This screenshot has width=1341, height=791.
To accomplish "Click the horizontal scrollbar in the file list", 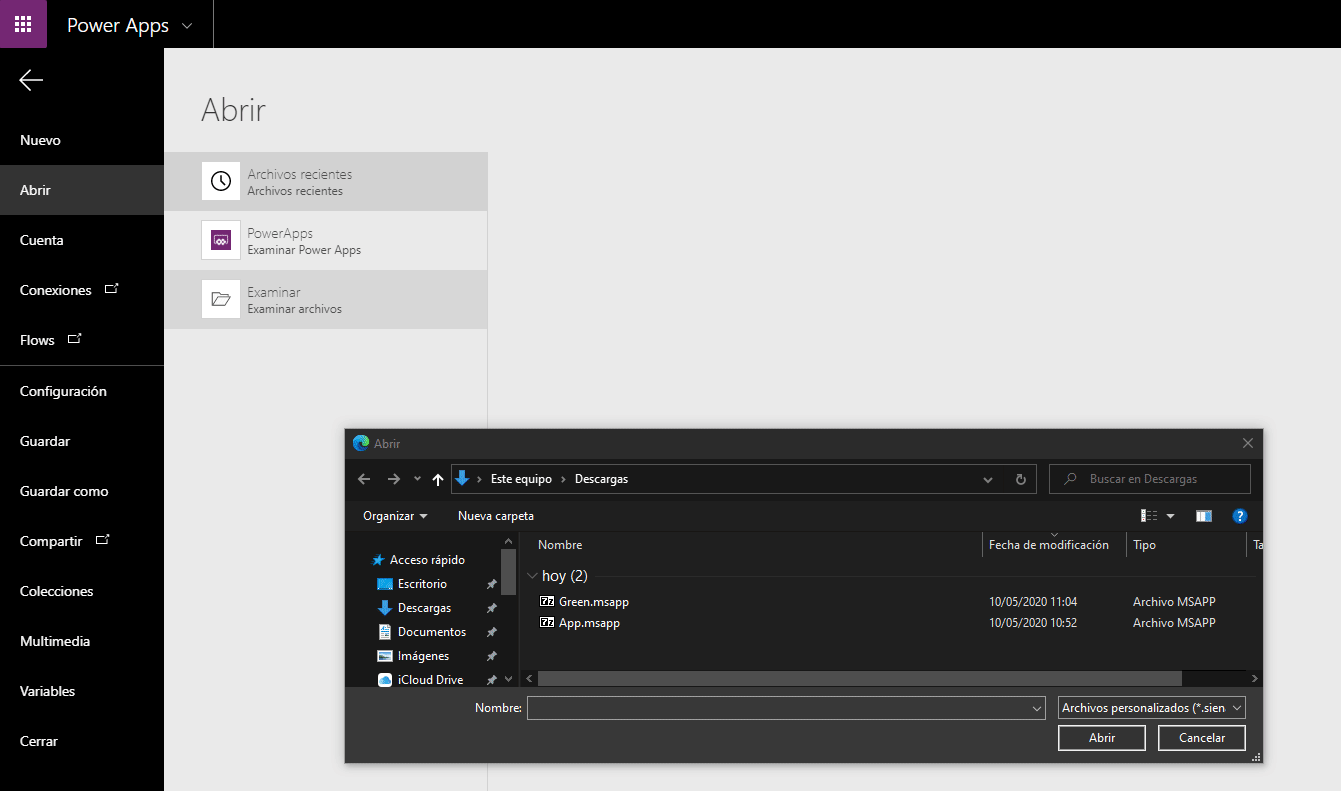I will tap(859, 678).
